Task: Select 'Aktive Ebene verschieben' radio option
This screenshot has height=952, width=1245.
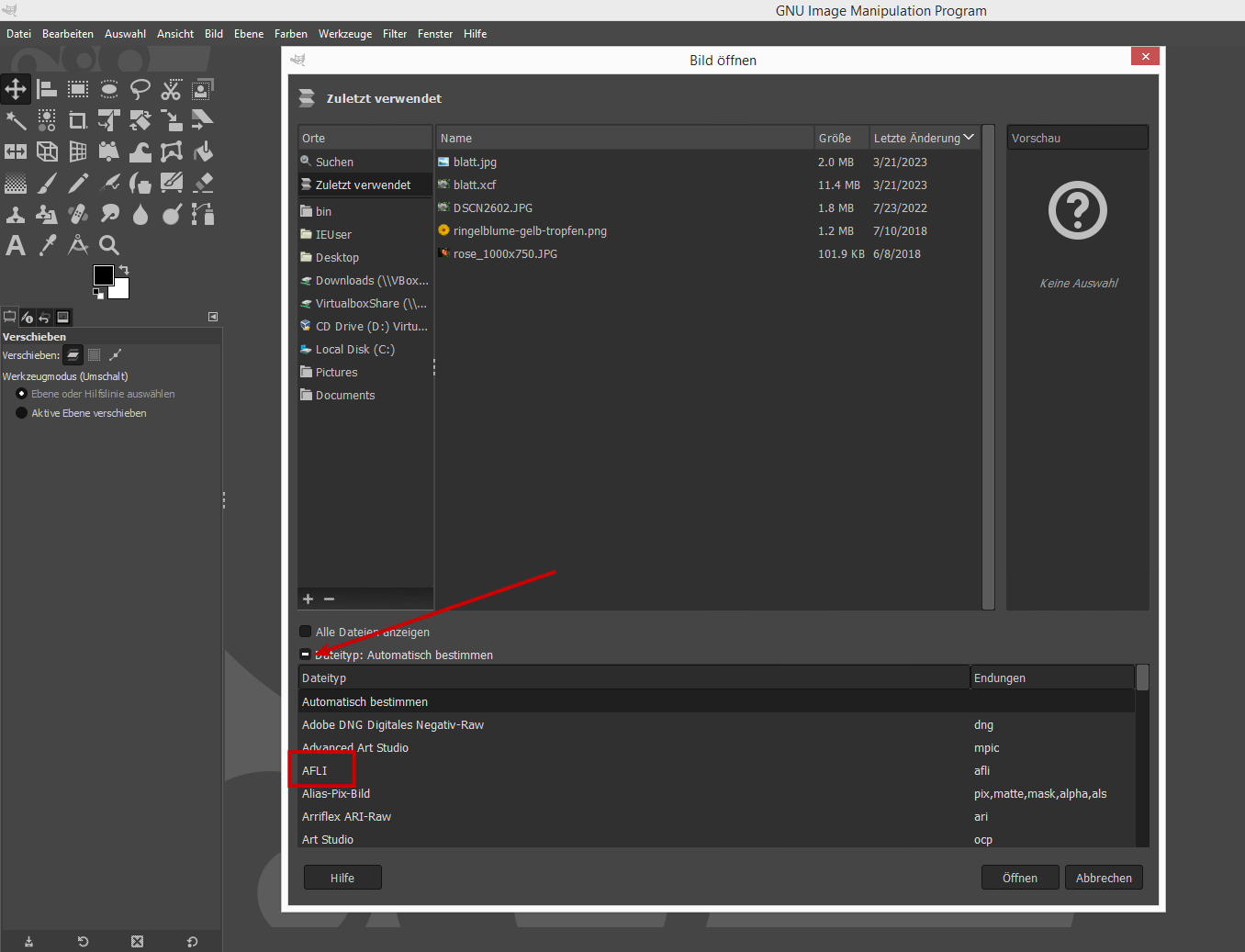Action: [22, 413]
